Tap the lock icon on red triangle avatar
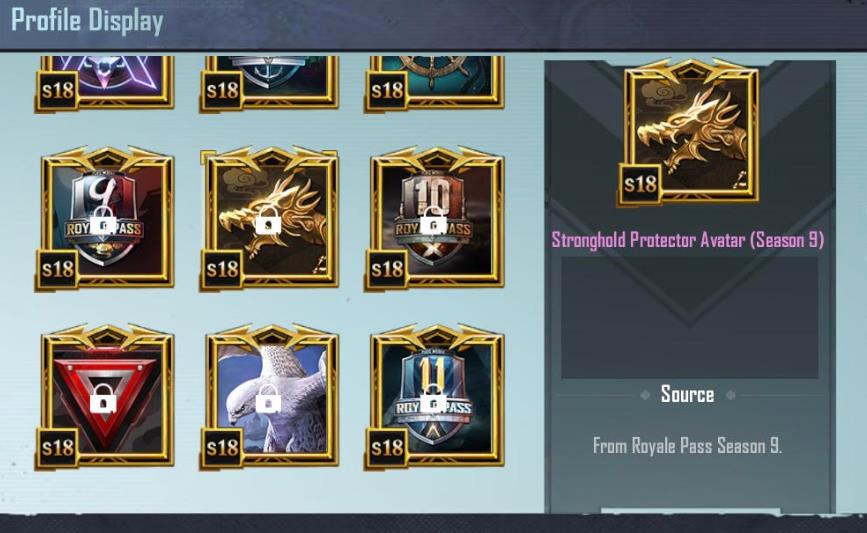This screenshot has width=867, height=533. pyautogui.click(x=103, y=398)
